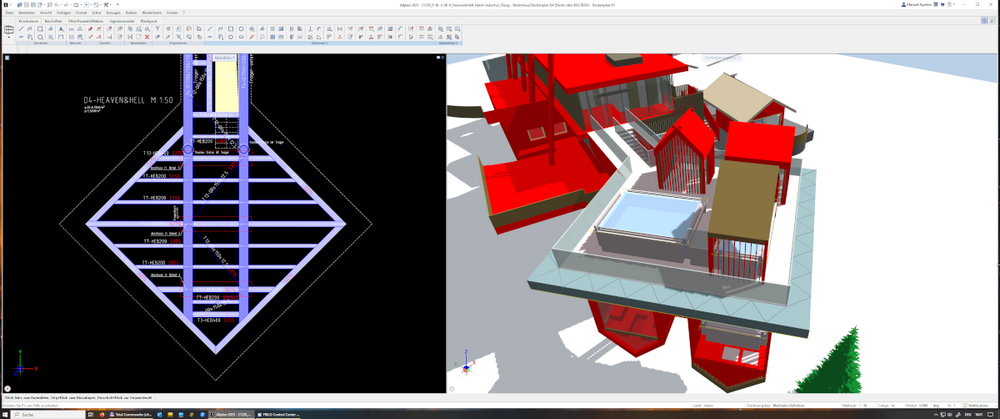Select the Grundriss 1 viewport label
The height and width of the screenshot is (419, 1000).
pyautogui.click(x=223, y=58)
